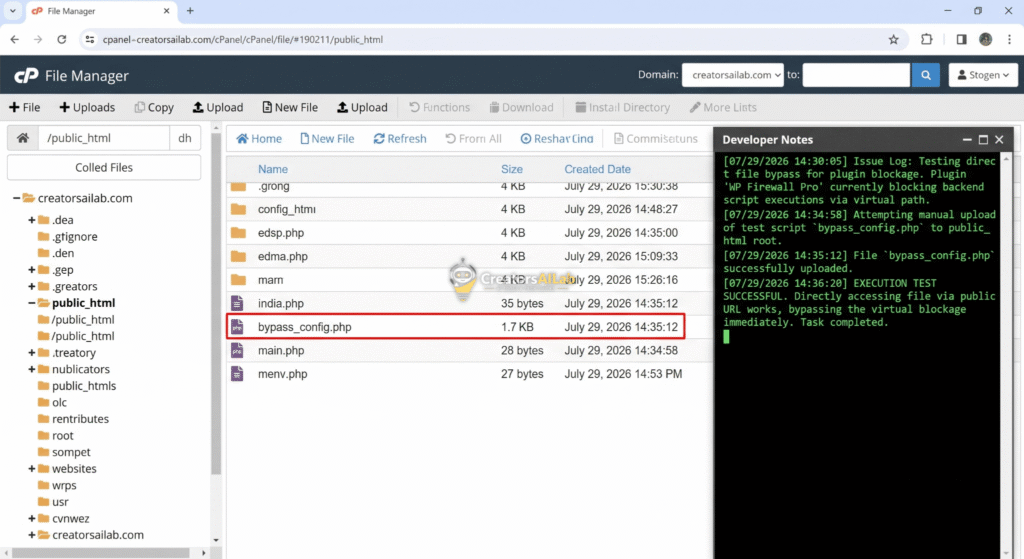Minimize the Developer Notes panel
This screenshot has height=559, width=1024.
967,140
